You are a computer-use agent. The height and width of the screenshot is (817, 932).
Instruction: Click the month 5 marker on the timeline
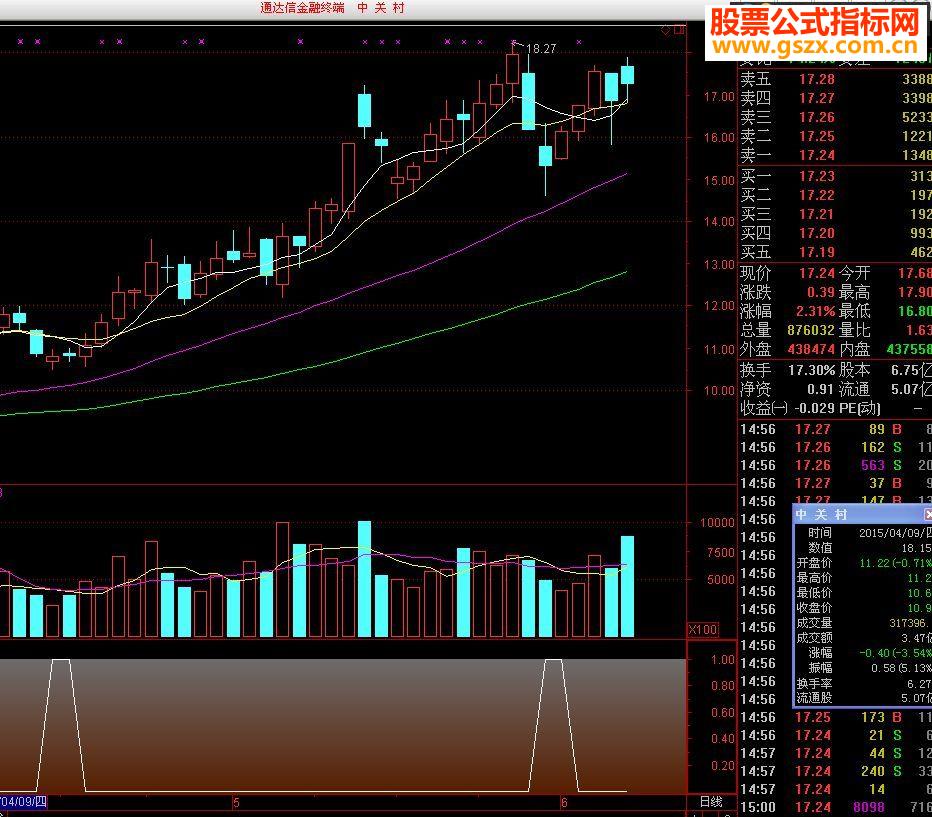[237, 803]
